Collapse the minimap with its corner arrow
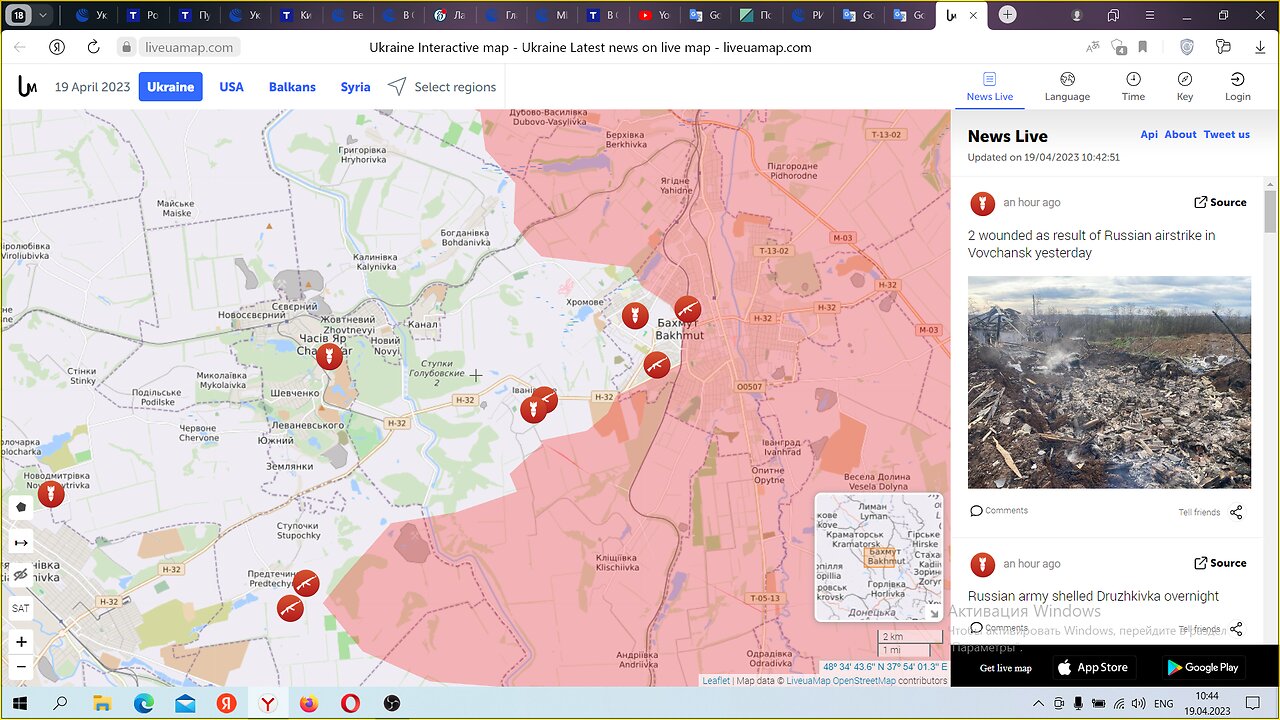 pyautogui.click(x=934, y=613)
